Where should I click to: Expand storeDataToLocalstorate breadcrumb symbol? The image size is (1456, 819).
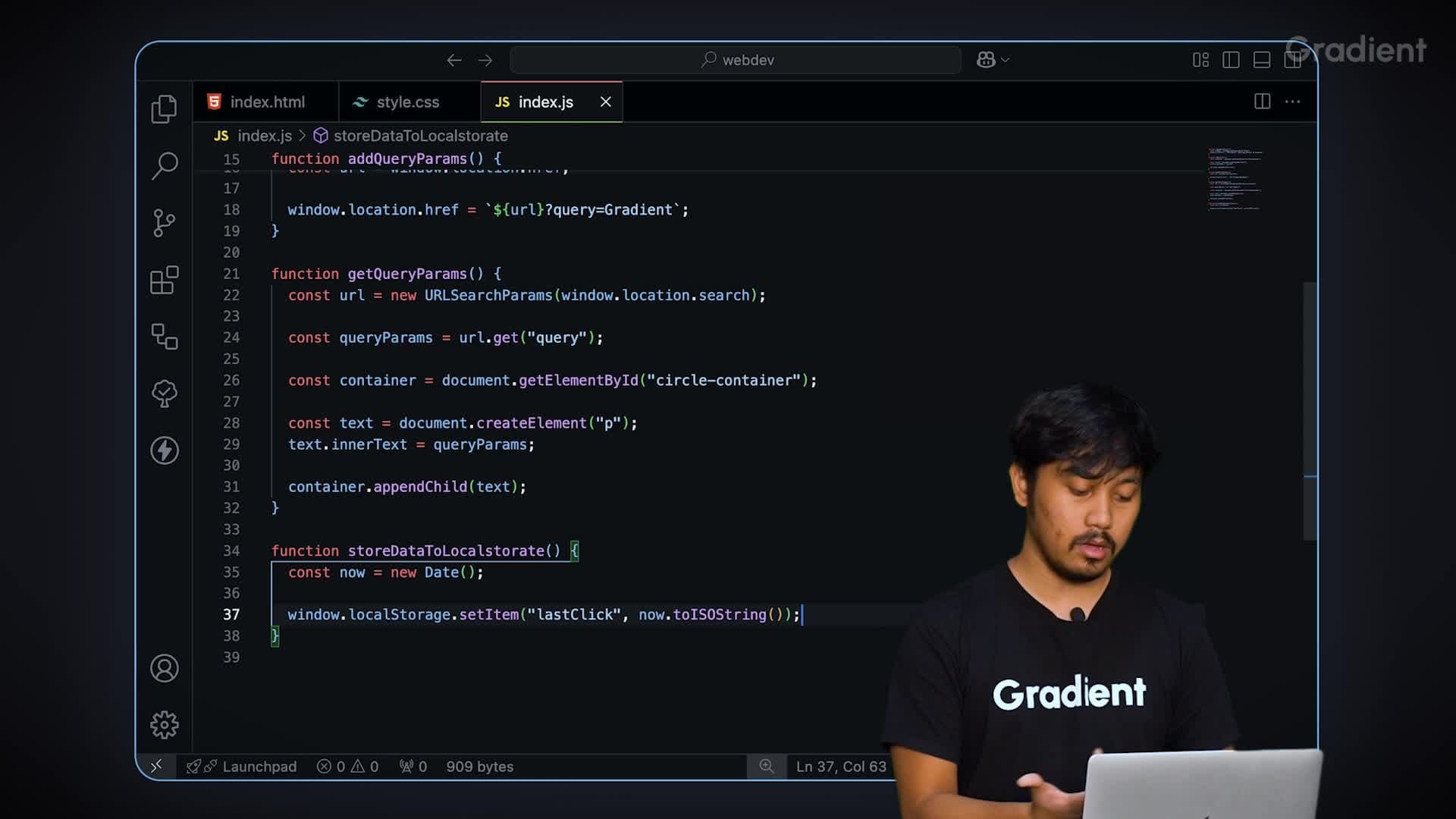[420, 136]
